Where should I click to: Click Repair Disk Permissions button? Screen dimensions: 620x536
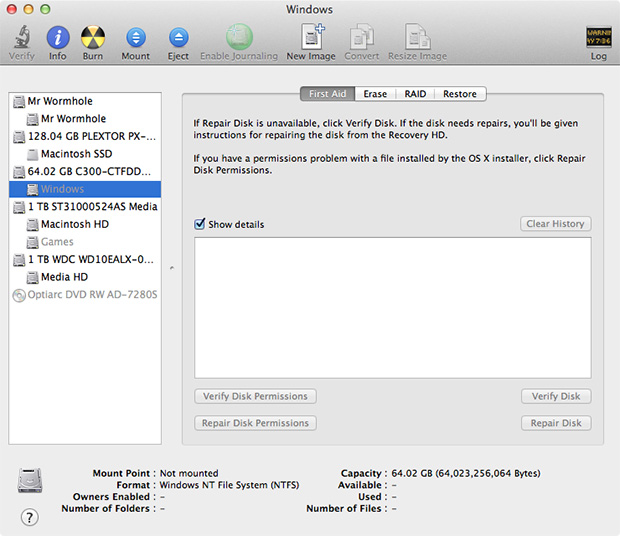tap(255, 423)
